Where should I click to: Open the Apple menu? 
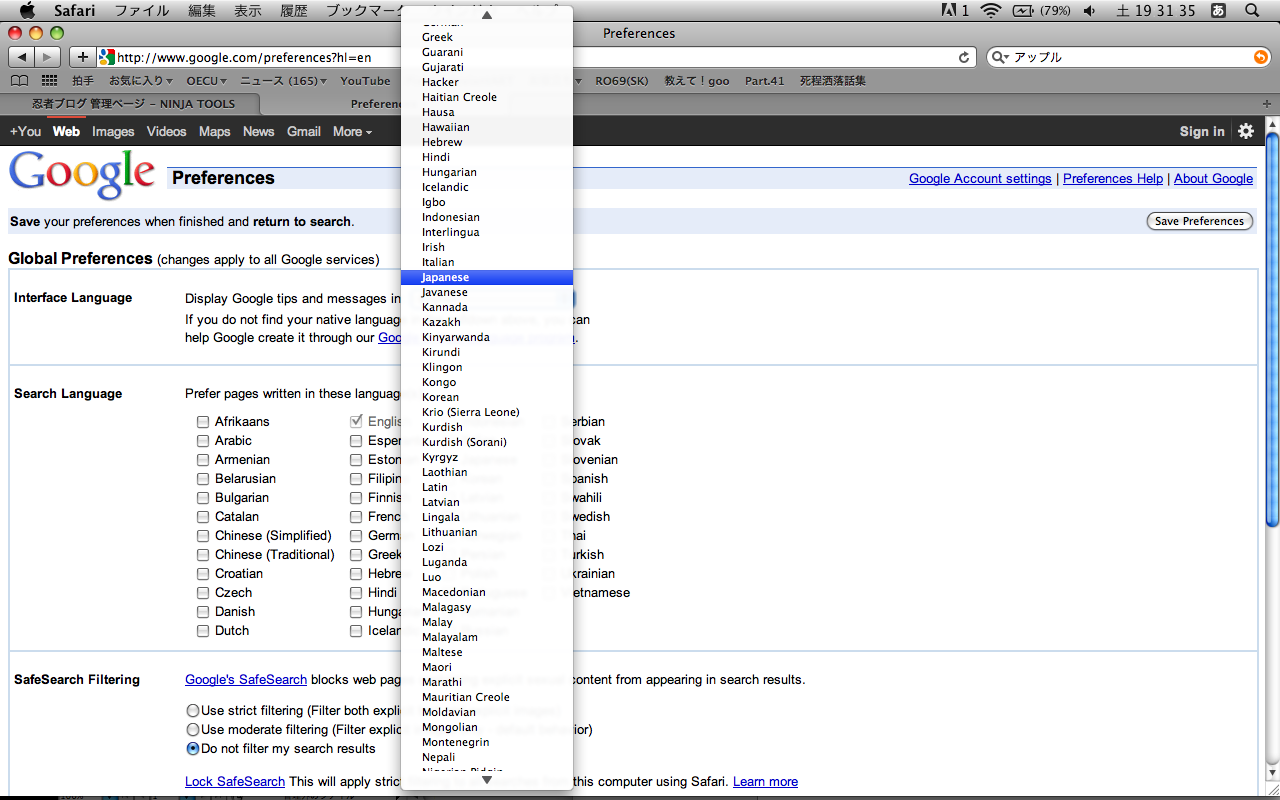click(27, 11)
